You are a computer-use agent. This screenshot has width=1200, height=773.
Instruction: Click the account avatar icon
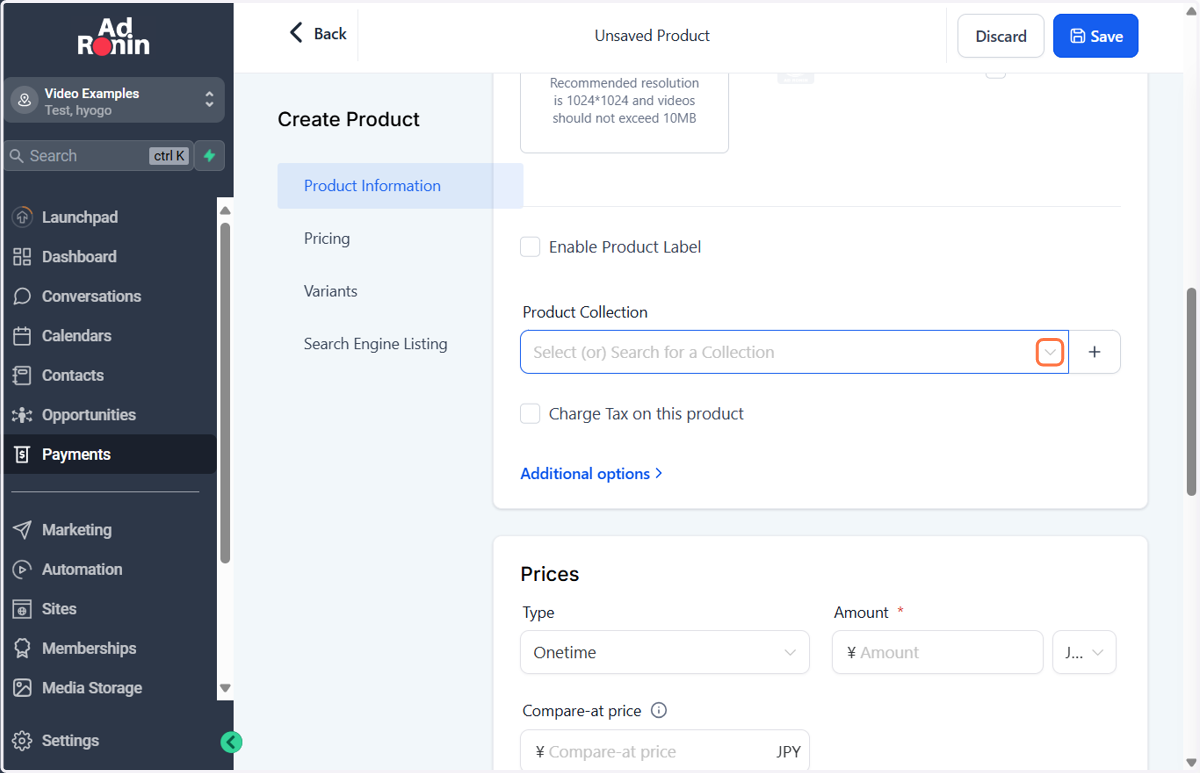(24, 100)
